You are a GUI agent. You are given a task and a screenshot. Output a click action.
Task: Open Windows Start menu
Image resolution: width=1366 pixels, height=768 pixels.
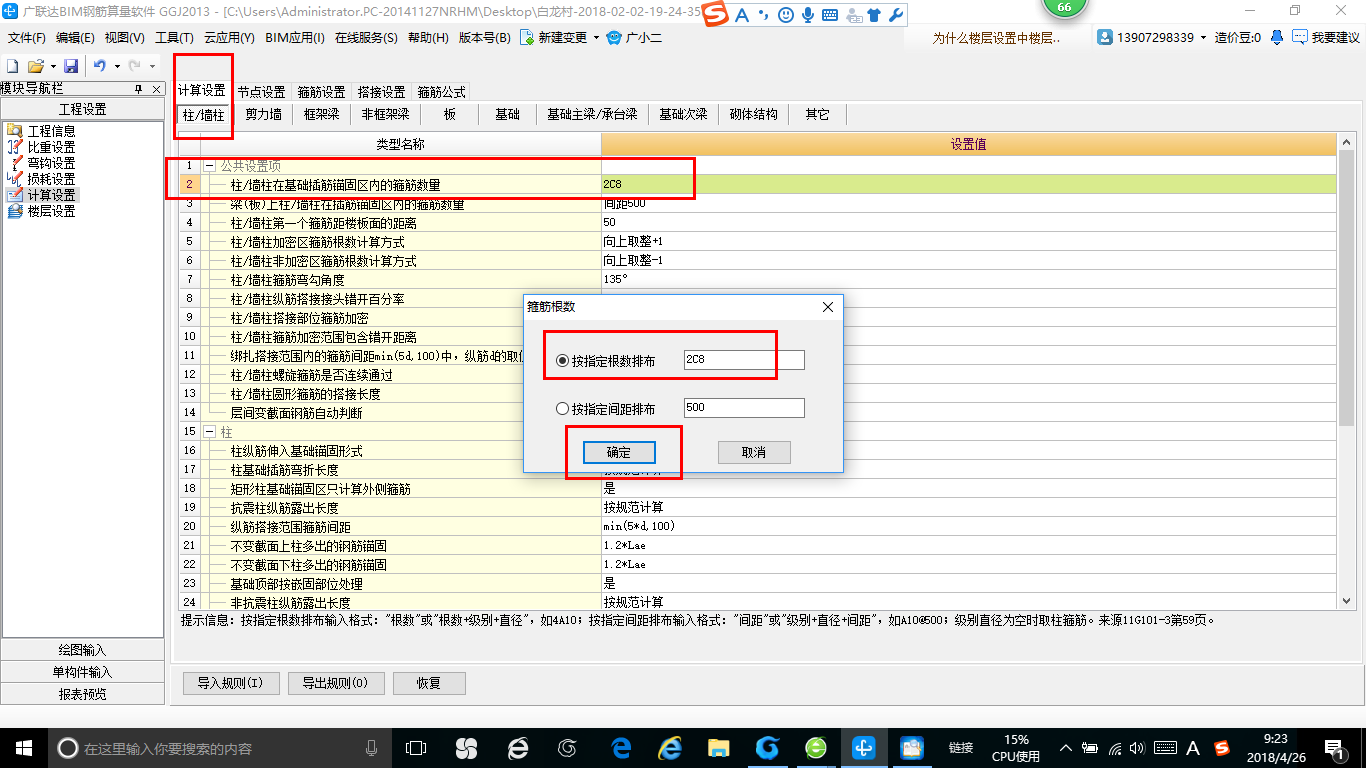23,747
